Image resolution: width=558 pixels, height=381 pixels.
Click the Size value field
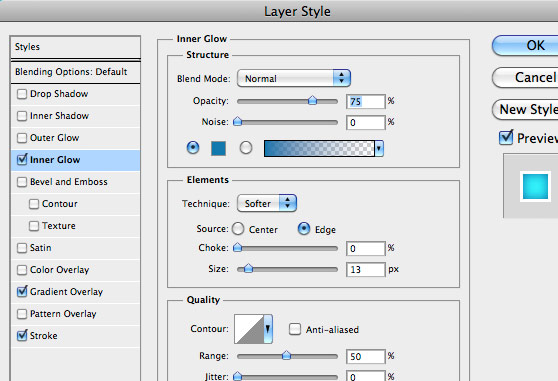(366, 270)
